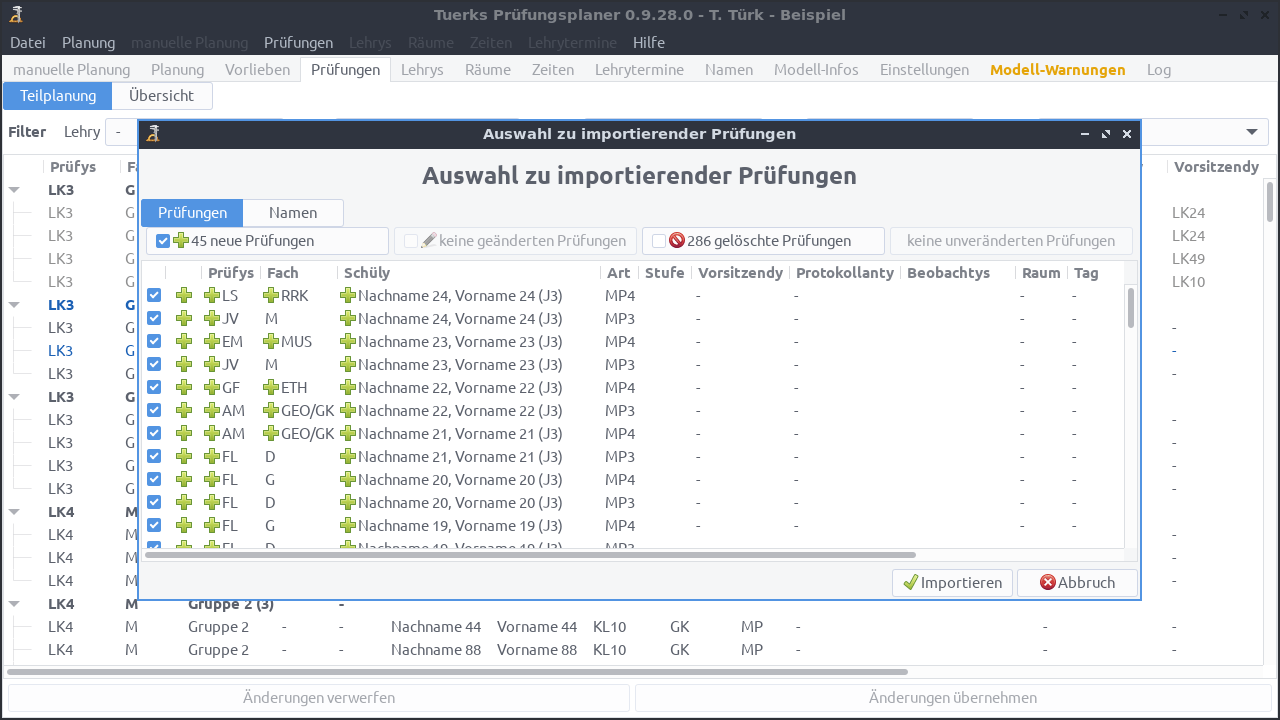Click the green plus next to Fach RRK
Image resolution: width=1280 pixels, height=720 pixels.
(x=271, y=295)
